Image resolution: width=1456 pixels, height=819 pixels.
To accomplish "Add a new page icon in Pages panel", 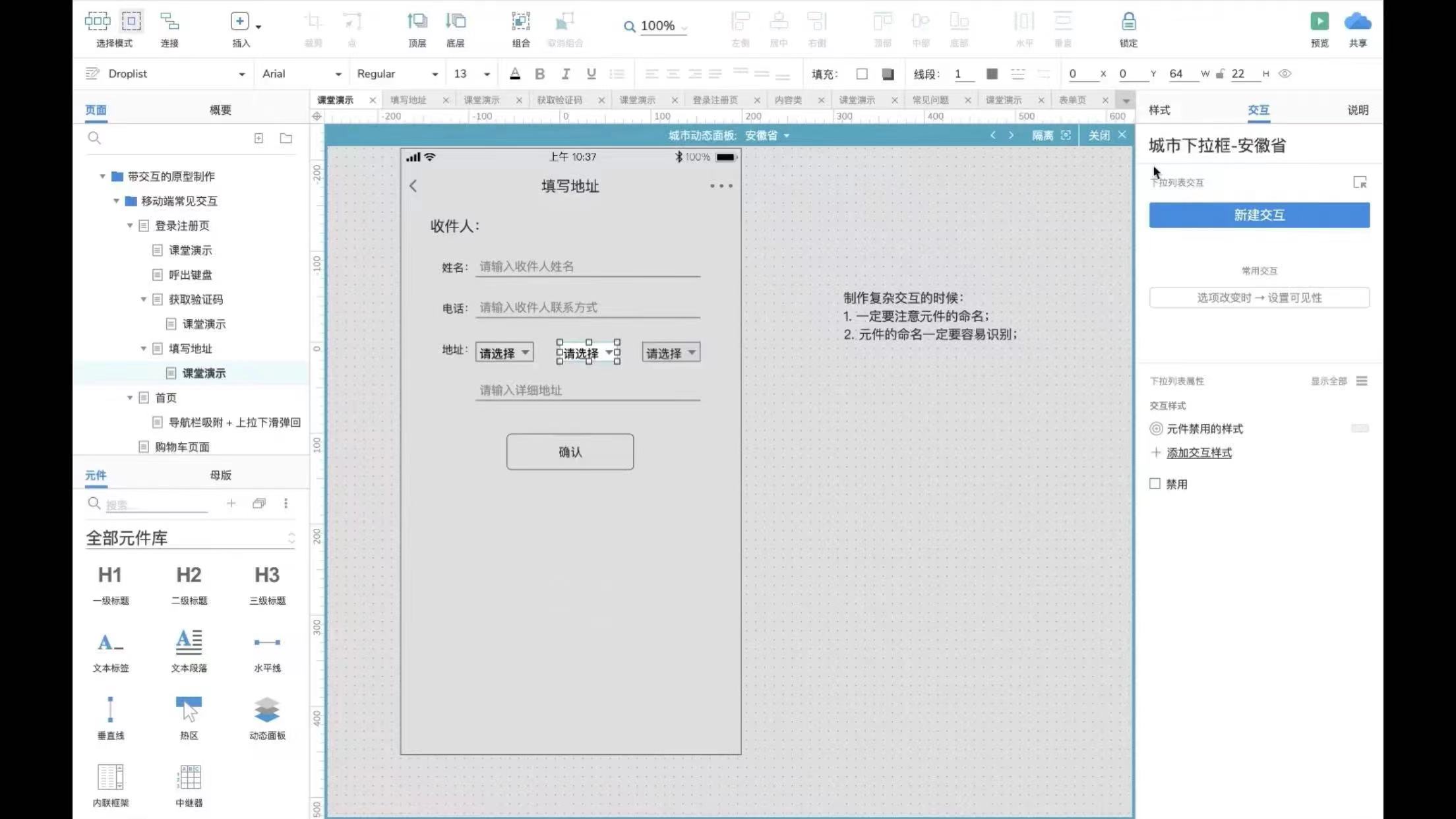I will click(258, 138).
